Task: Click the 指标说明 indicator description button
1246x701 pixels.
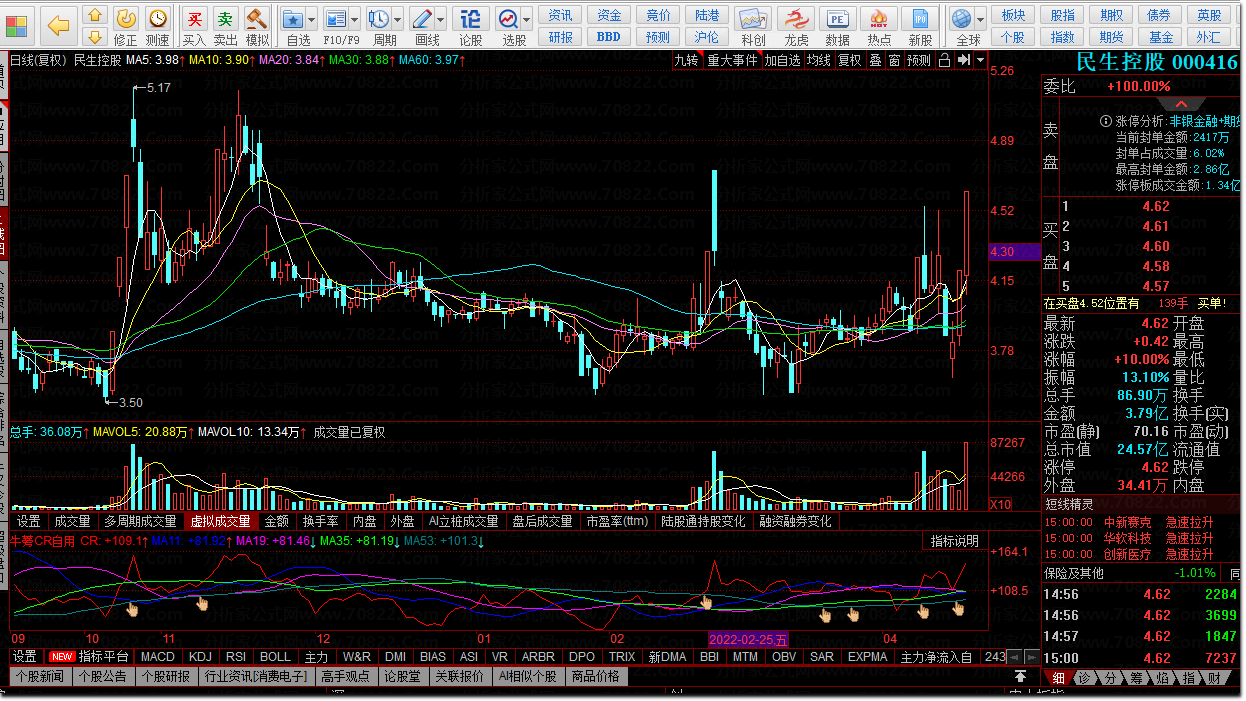Action: point(955,541)
